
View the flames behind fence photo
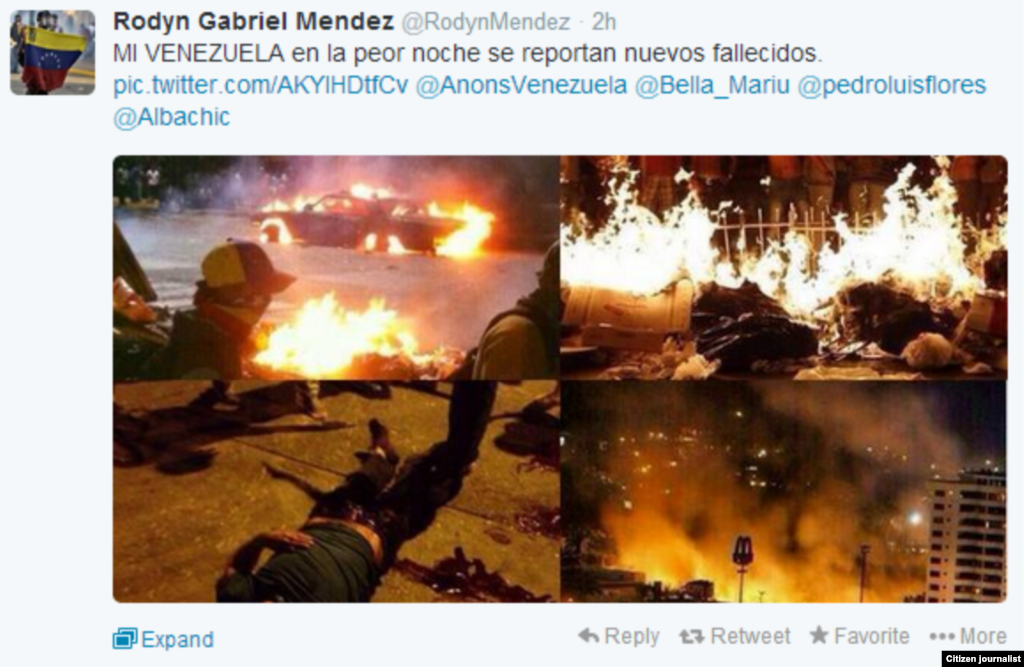coord(784,268)
